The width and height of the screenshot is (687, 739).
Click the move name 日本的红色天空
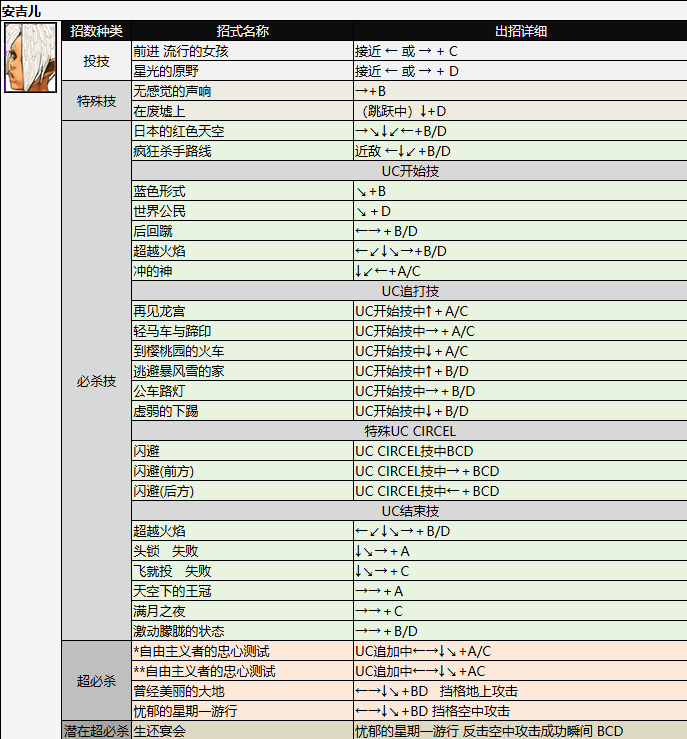pyautogui.click(x=179, y=131)
